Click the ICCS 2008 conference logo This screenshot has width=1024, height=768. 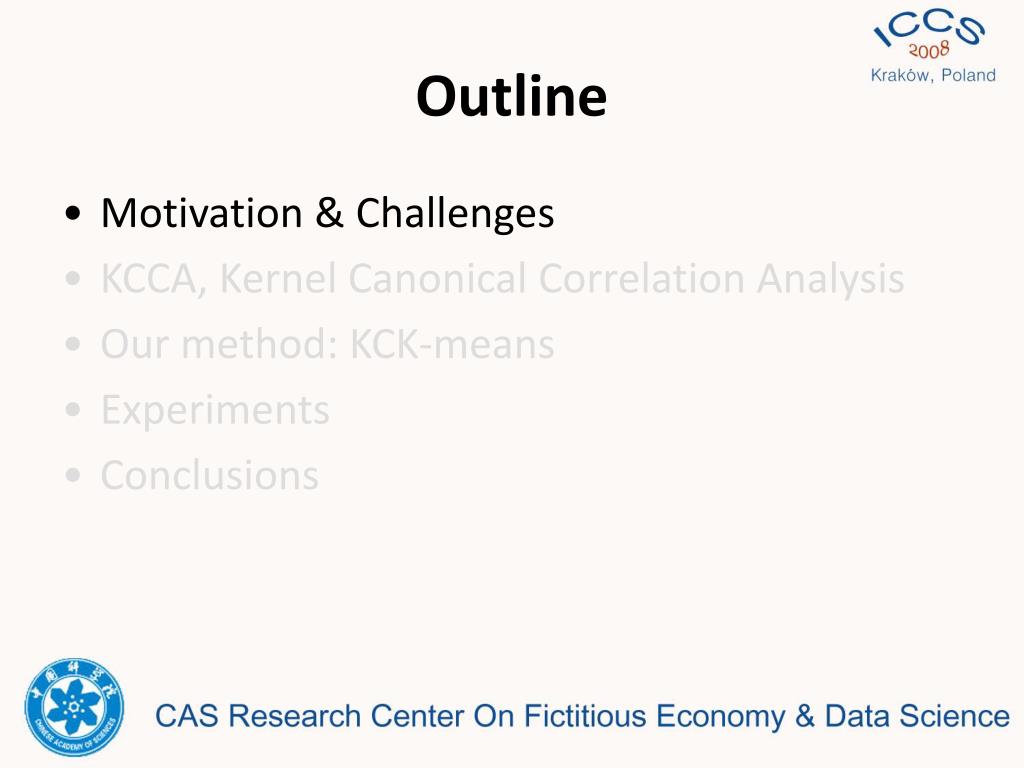pos(932,46)
